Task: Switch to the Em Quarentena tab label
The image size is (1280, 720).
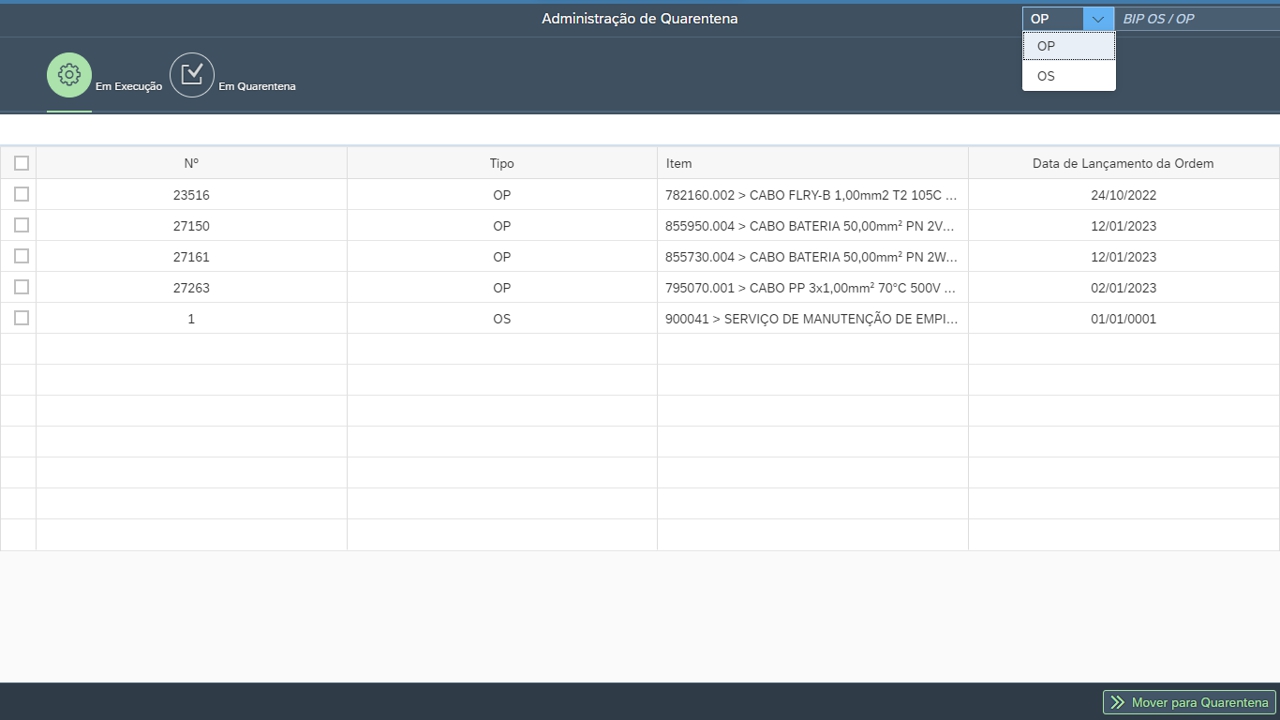Action: pos(257,86)
